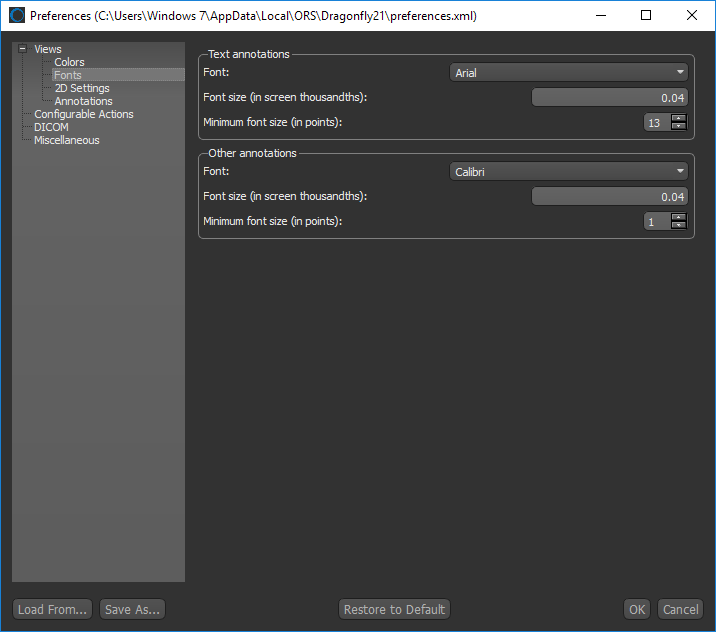The width and height of the screenshot is (716, 632).
Task: Open Miscellaneous preferences section
Action: (x=66, y=140)
